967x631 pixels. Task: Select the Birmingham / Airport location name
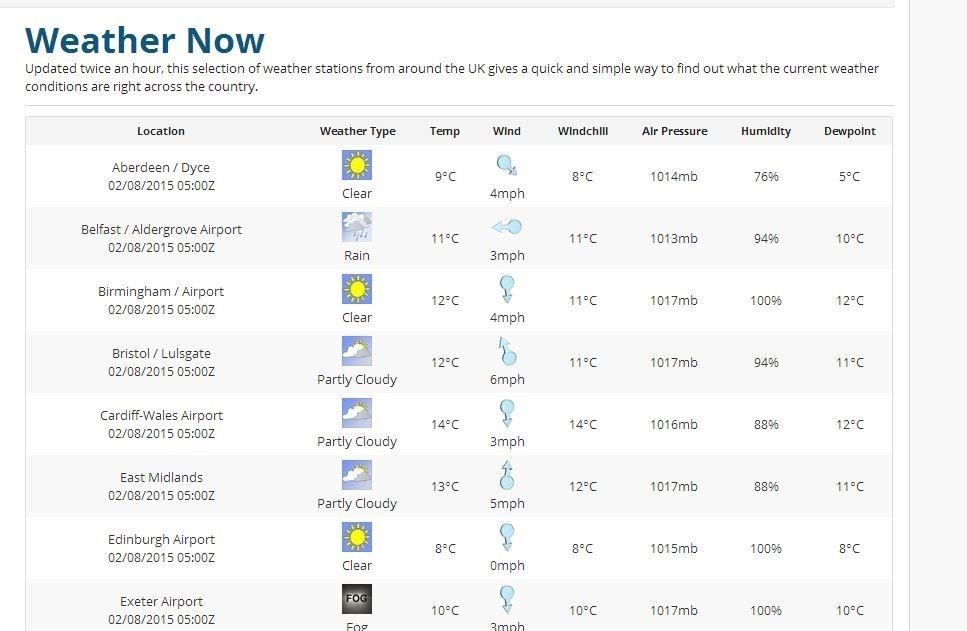pyautogui.click(x=161, y=291)
